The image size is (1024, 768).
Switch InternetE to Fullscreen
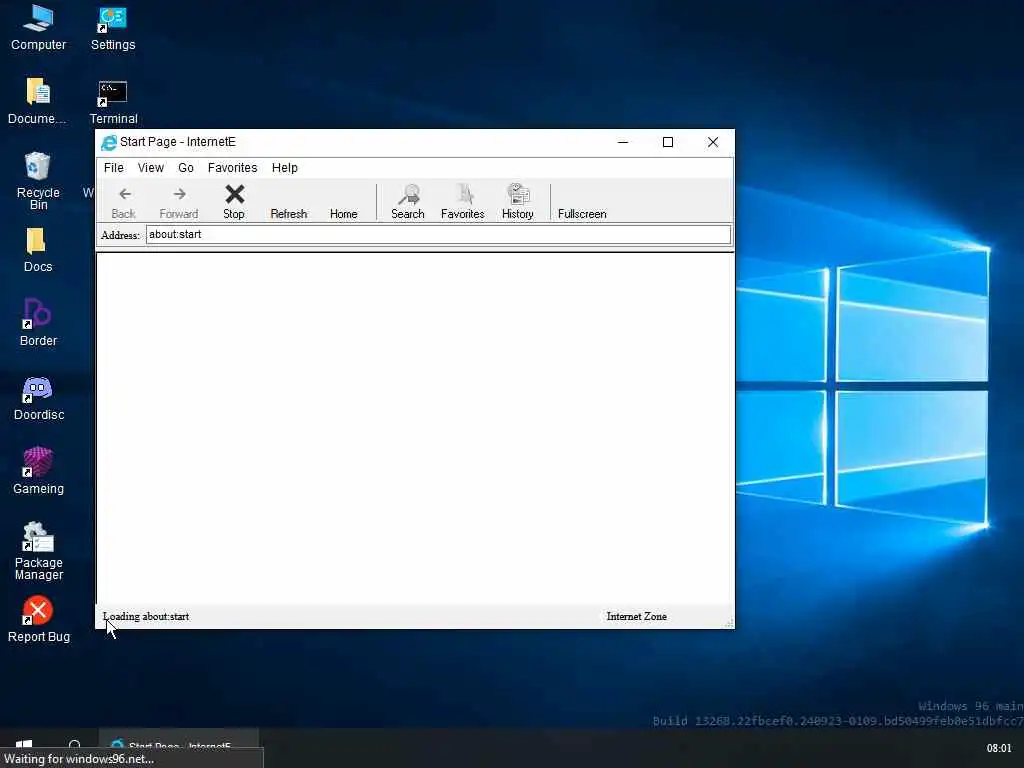(x=583, y=214)
